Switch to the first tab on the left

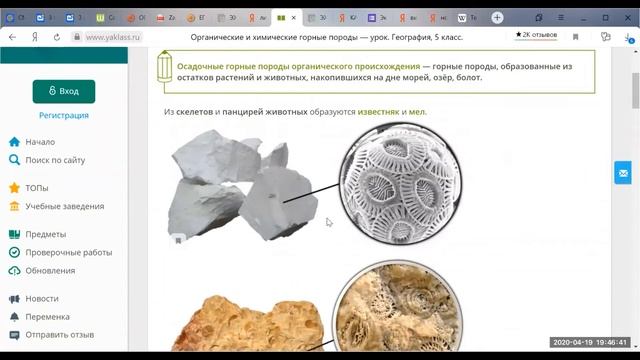(x=16, y=18)
